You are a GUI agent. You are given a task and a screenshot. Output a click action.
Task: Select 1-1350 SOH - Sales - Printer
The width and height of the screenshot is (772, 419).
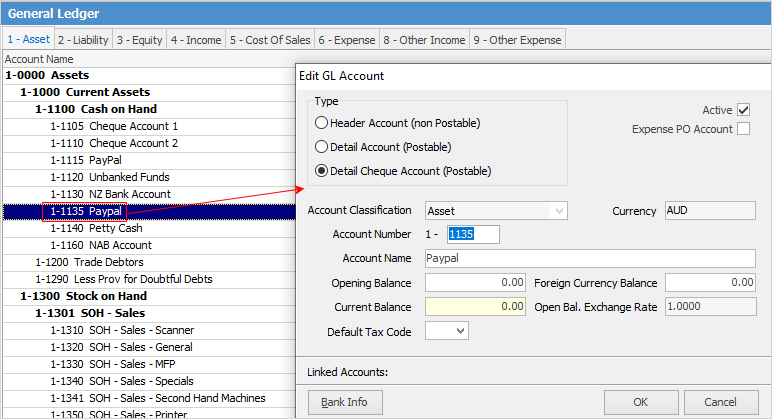coord(149,414)
